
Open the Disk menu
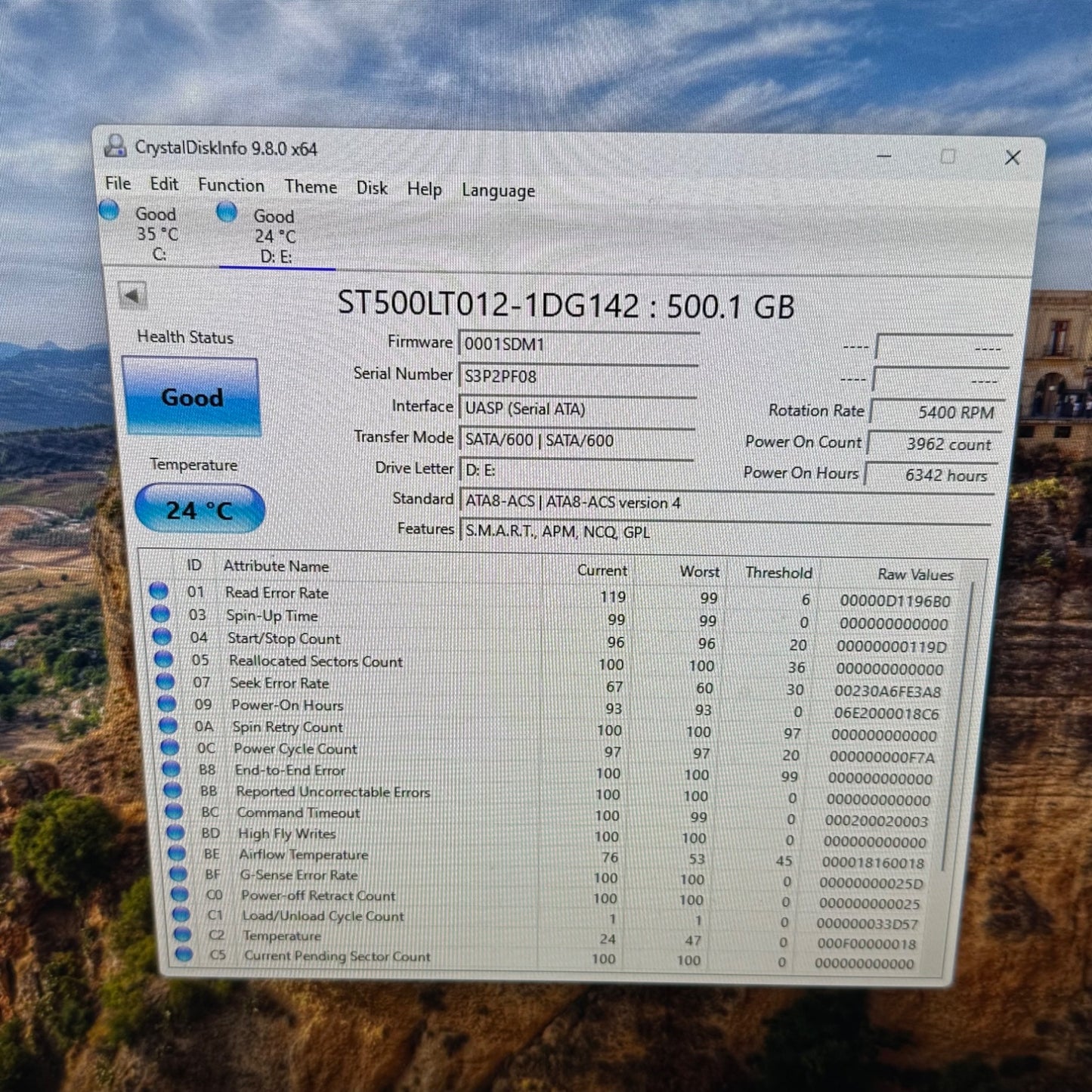click(372, 187)
